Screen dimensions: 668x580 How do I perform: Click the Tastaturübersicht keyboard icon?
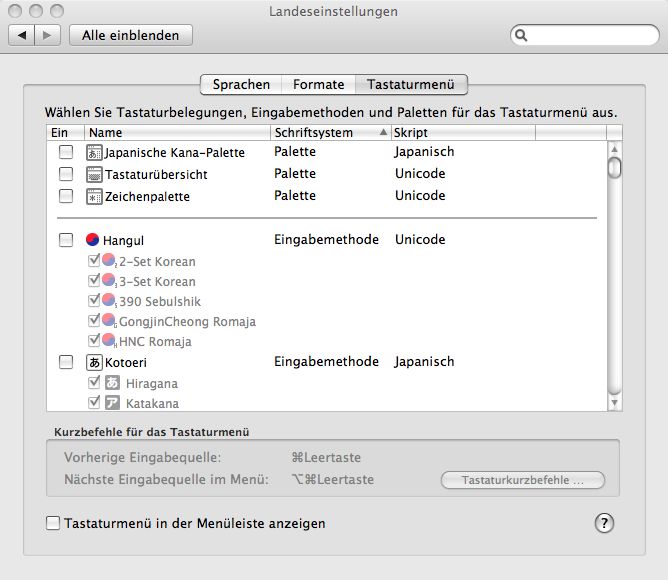[95, 174]
